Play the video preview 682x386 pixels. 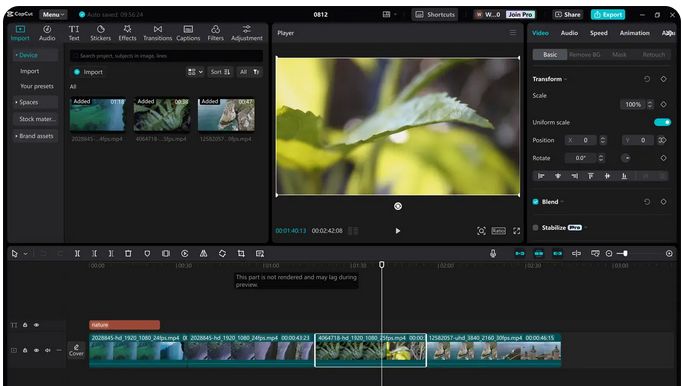click(398, 231)
